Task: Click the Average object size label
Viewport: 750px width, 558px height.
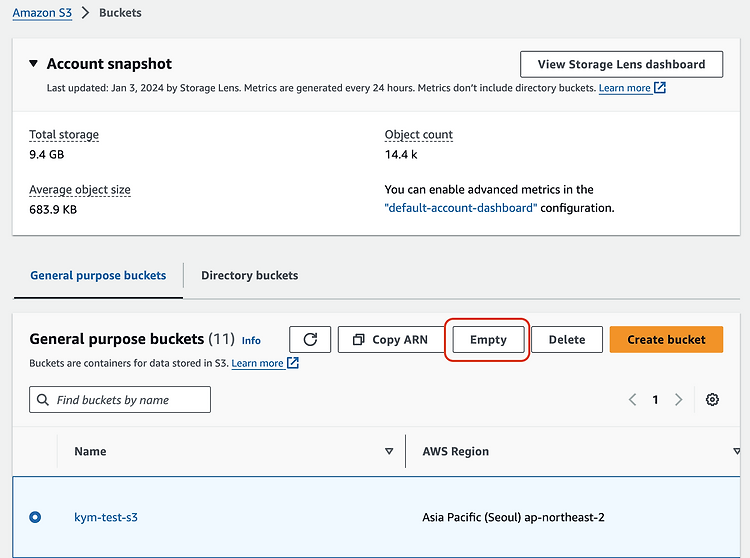Action: click(80, 190)
